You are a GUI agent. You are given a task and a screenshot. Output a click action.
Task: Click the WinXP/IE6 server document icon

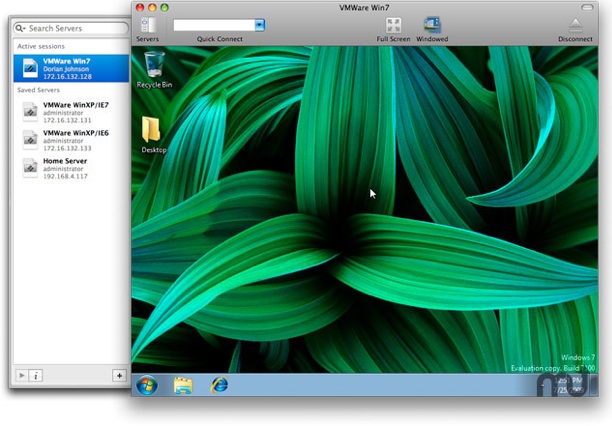30,140
